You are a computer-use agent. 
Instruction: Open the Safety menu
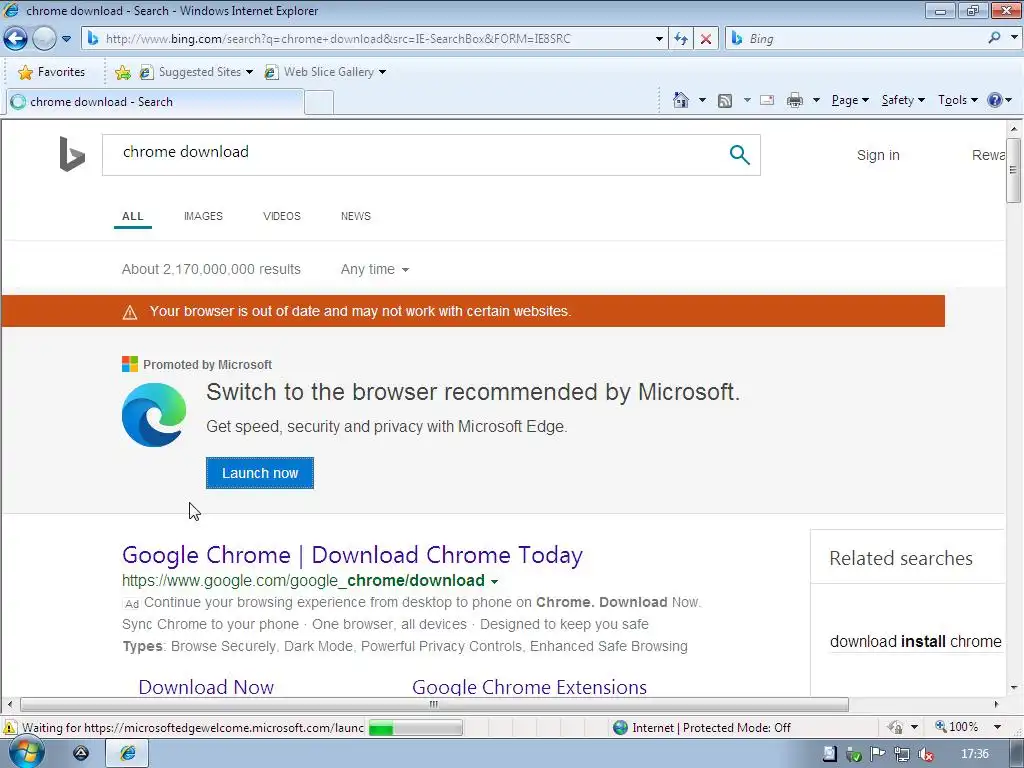click(x=903, y=100)
